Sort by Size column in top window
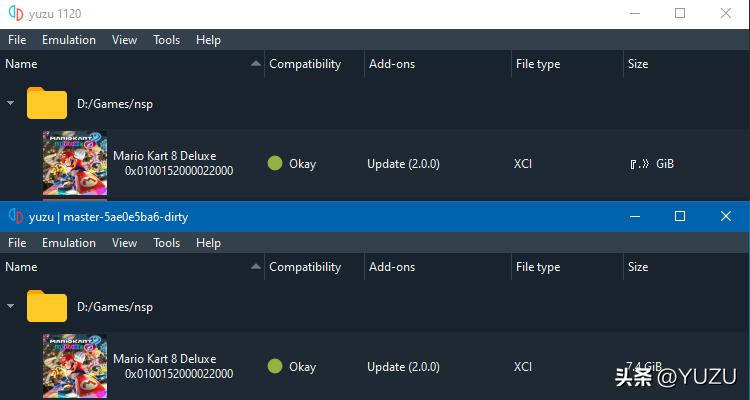The height and width of the screenshot is (400, 750). 638,64
